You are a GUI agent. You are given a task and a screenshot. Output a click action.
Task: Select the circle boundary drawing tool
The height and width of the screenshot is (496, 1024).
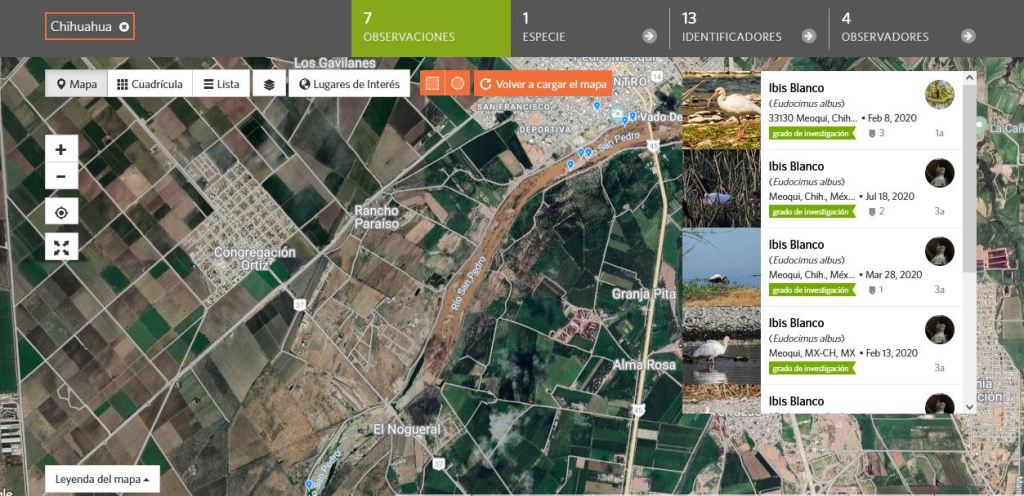coord(456,84)
